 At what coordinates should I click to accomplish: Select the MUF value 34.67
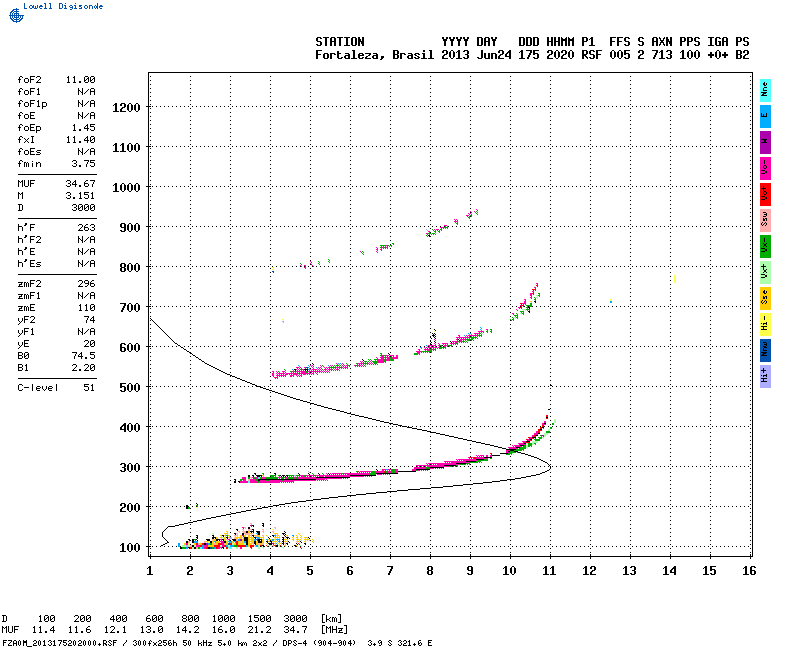(80, 184)
